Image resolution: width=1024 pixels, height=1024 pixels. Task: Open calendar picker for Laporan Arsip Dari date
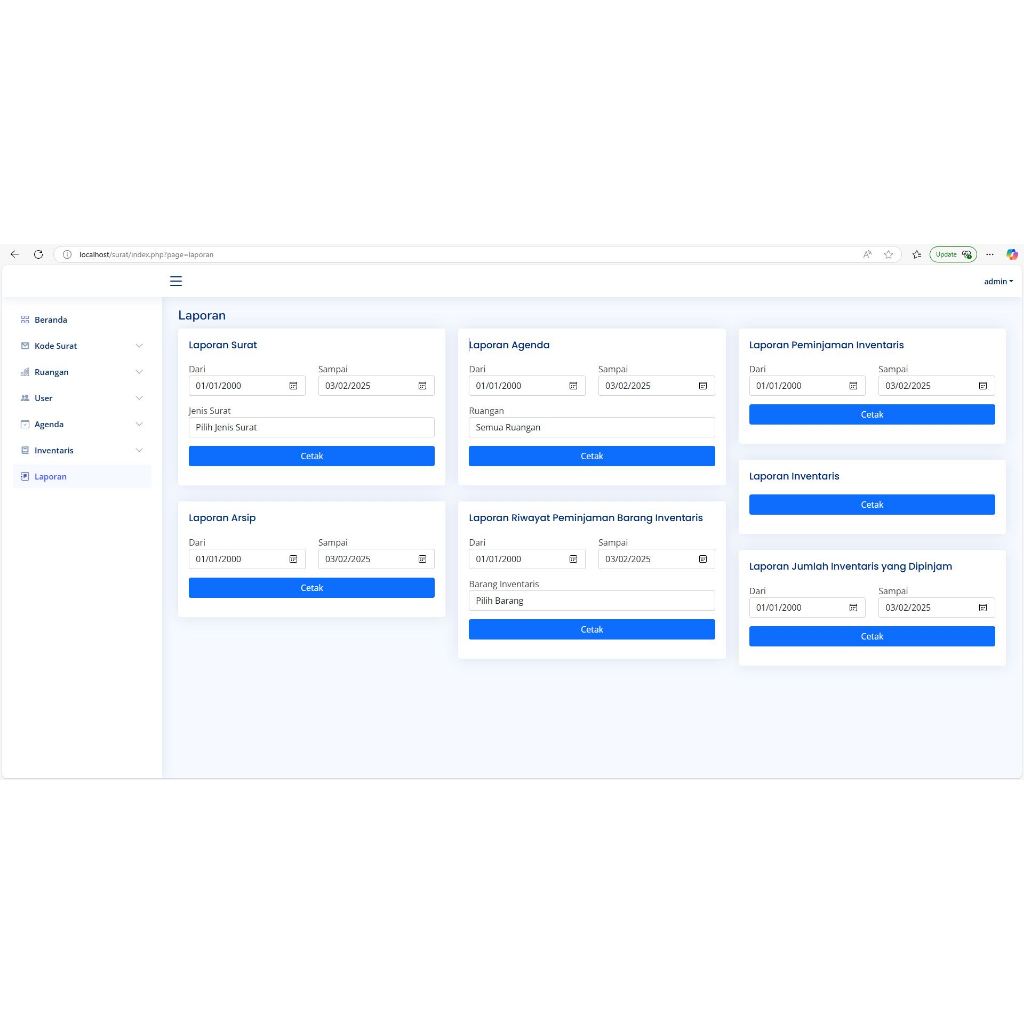click(x=293, y=559)
